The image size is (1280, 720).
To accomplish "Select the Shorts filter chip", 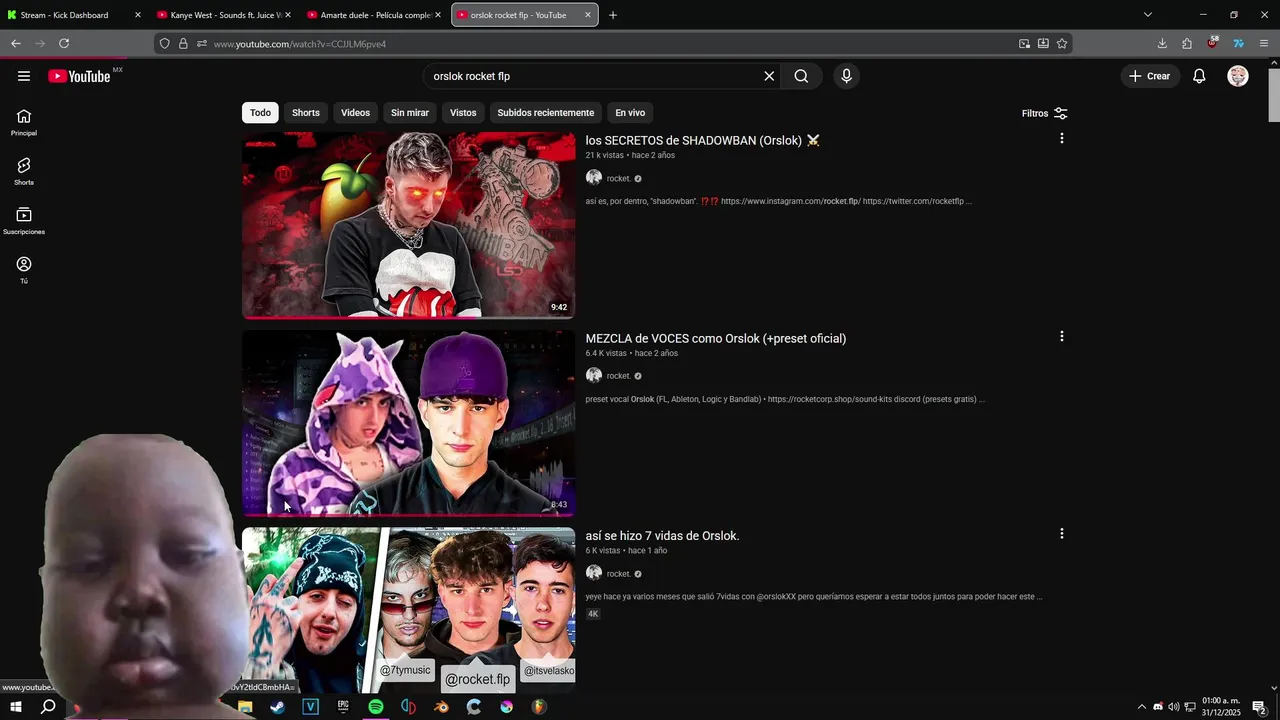I will [306, 113].
